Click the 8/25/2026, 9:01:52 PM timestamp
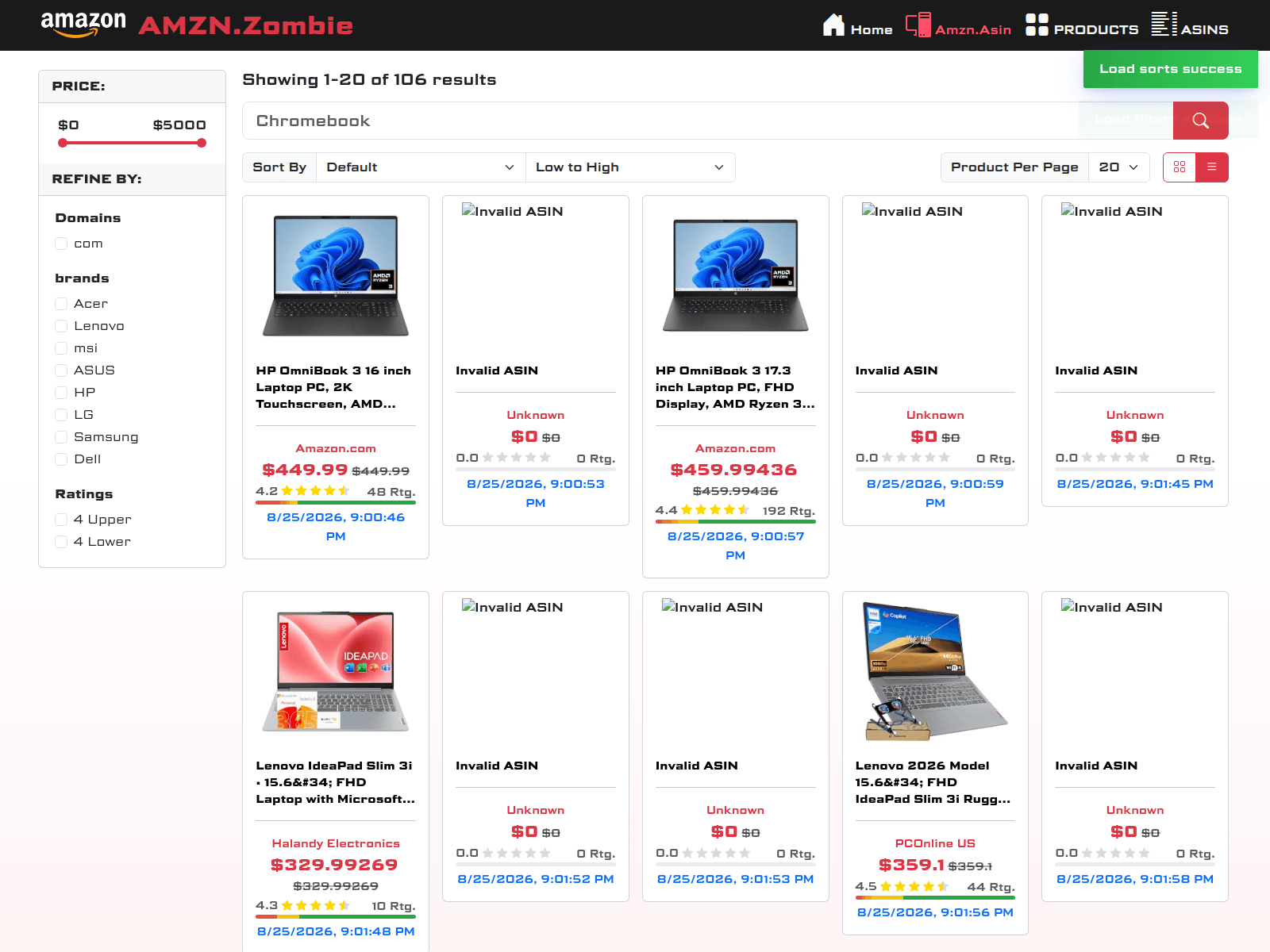 (536, 879)
